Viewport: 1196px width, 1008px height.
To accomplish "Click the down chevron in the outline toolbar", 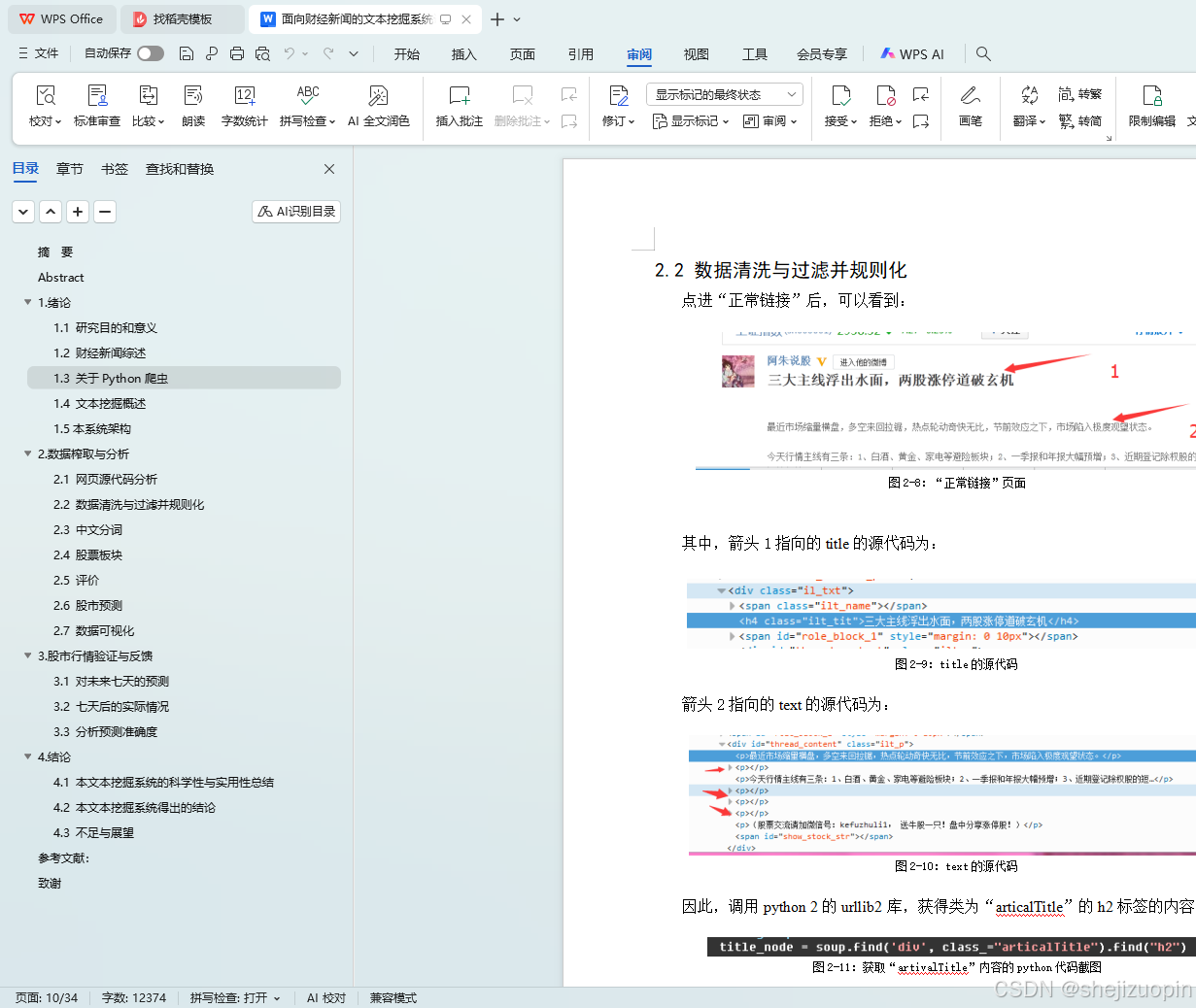I will pos(23,211).
